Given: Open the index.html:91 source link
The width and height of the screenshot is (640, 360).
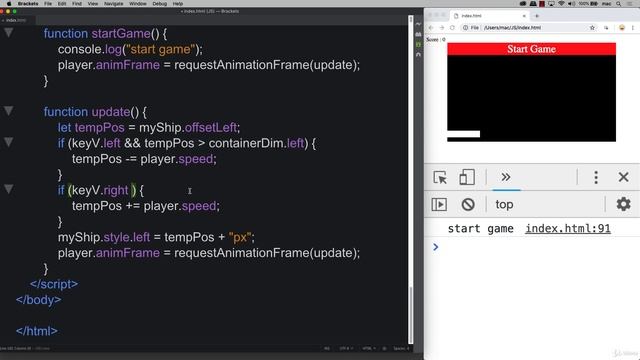Looking at the screenshot, I should pyautogui.click(x=568, y=228).
